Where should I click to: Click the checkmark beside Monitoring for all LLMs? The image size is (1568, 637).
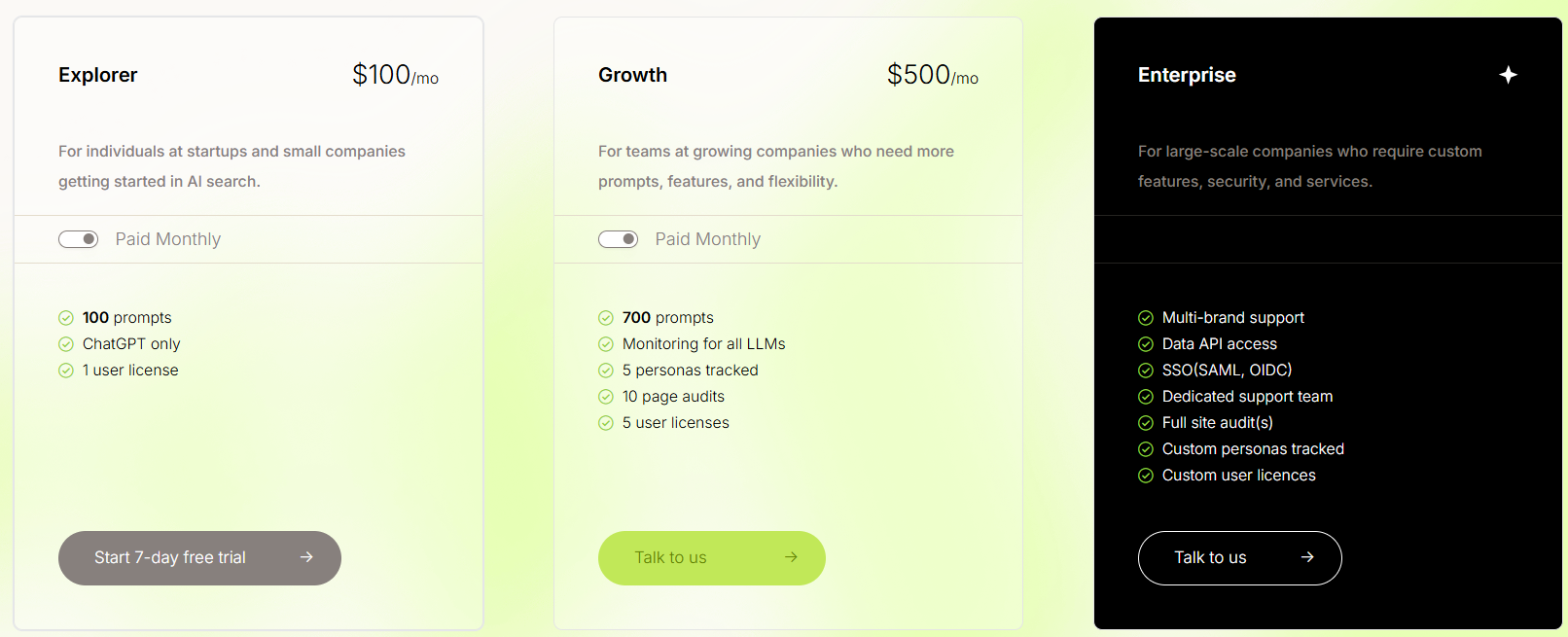605,343
